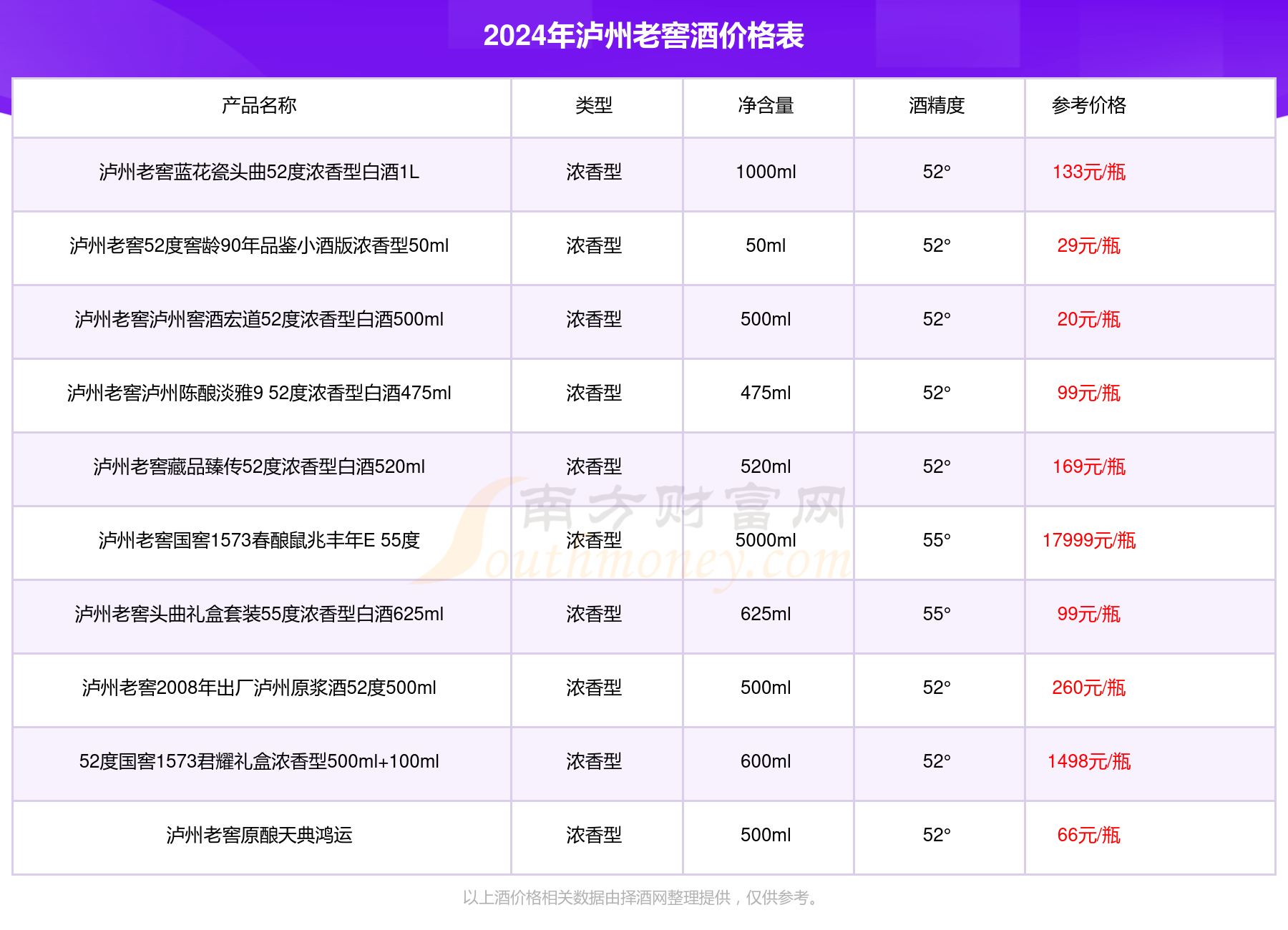Click the 99元/瓶 price for 475ml bottle
Screen dimensions: 1288x930
pos(1088,393)
